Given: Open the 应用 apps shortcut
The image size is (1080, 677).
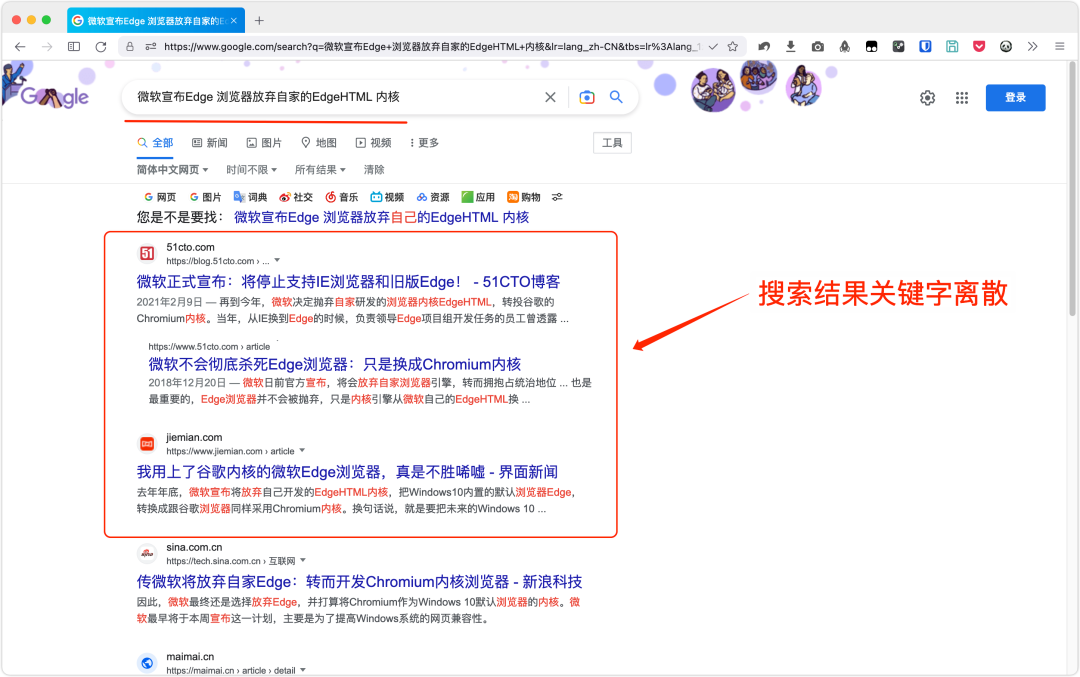Looking at the screenshot, I should tap(478, 197).
